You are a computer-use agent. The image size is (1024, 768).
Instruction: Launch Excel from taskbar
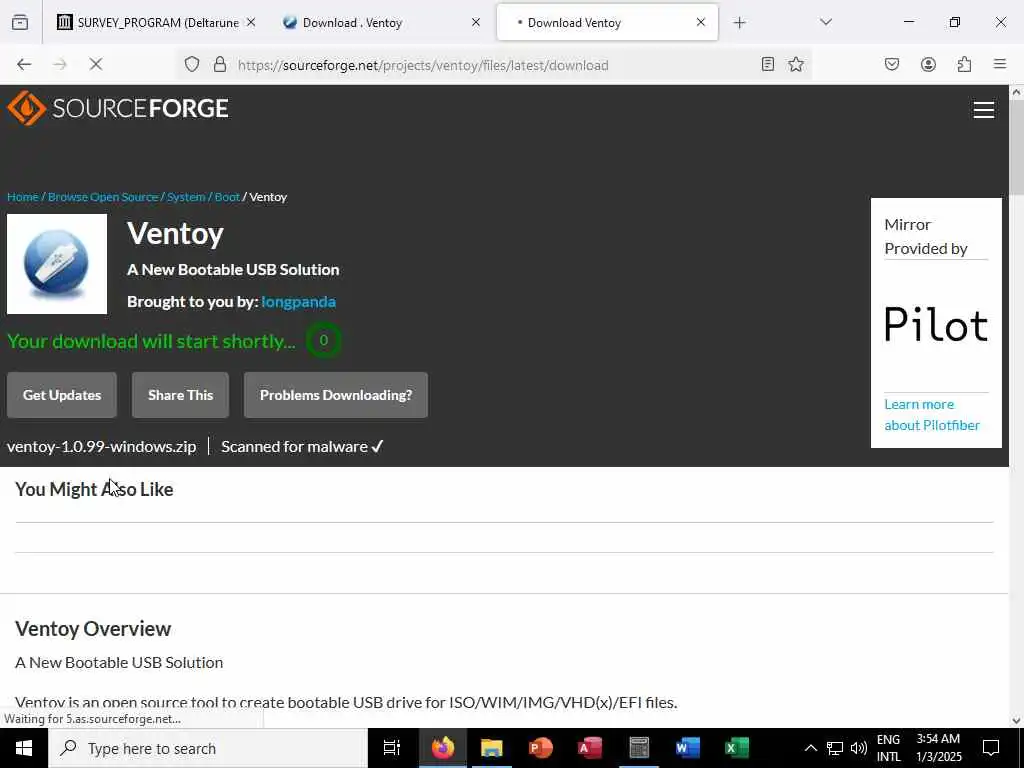pos(737,748)
